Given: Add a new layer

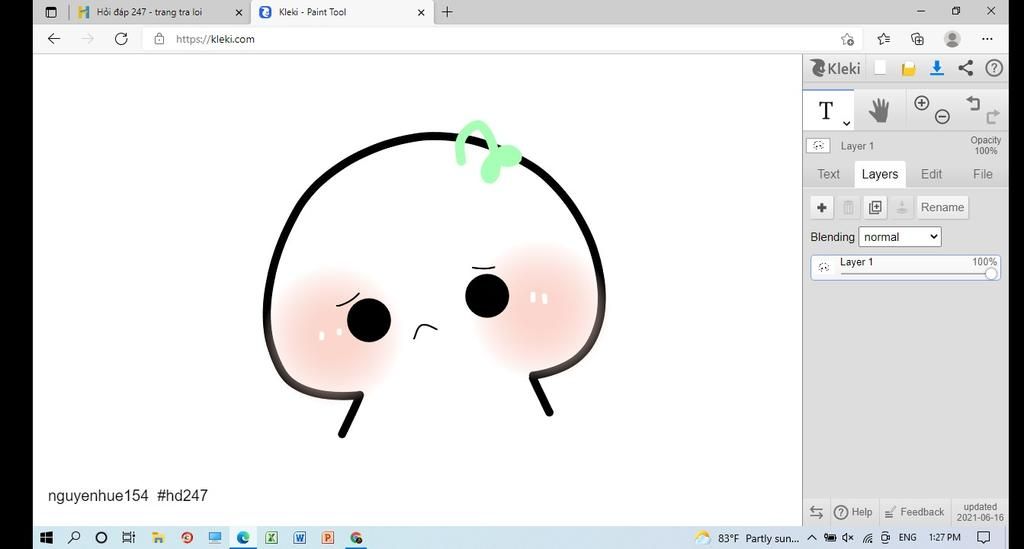Looking at the screenshot, I should [x=822, y=208].
